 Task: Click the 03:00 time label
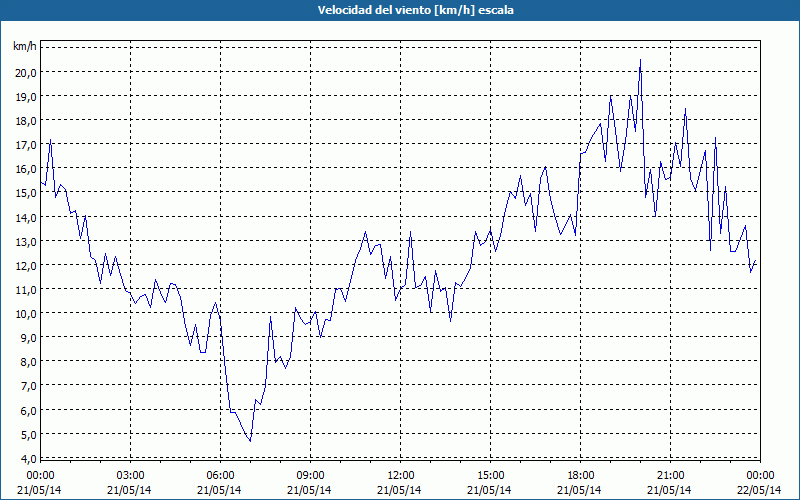click(x=131, y=476)
